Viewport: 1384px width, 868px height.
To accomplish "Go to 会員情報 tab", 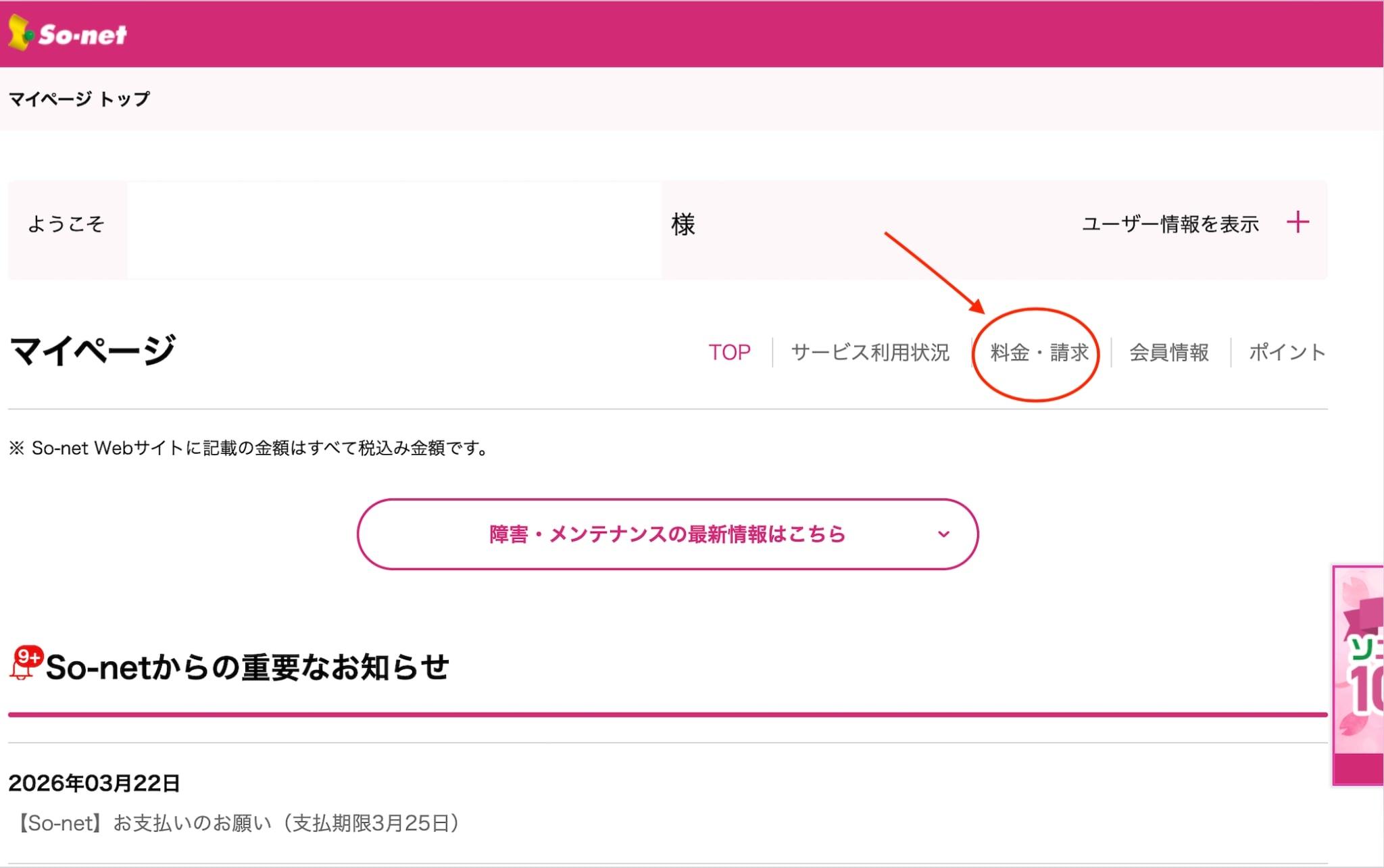I will click(x=1168, y=352).
